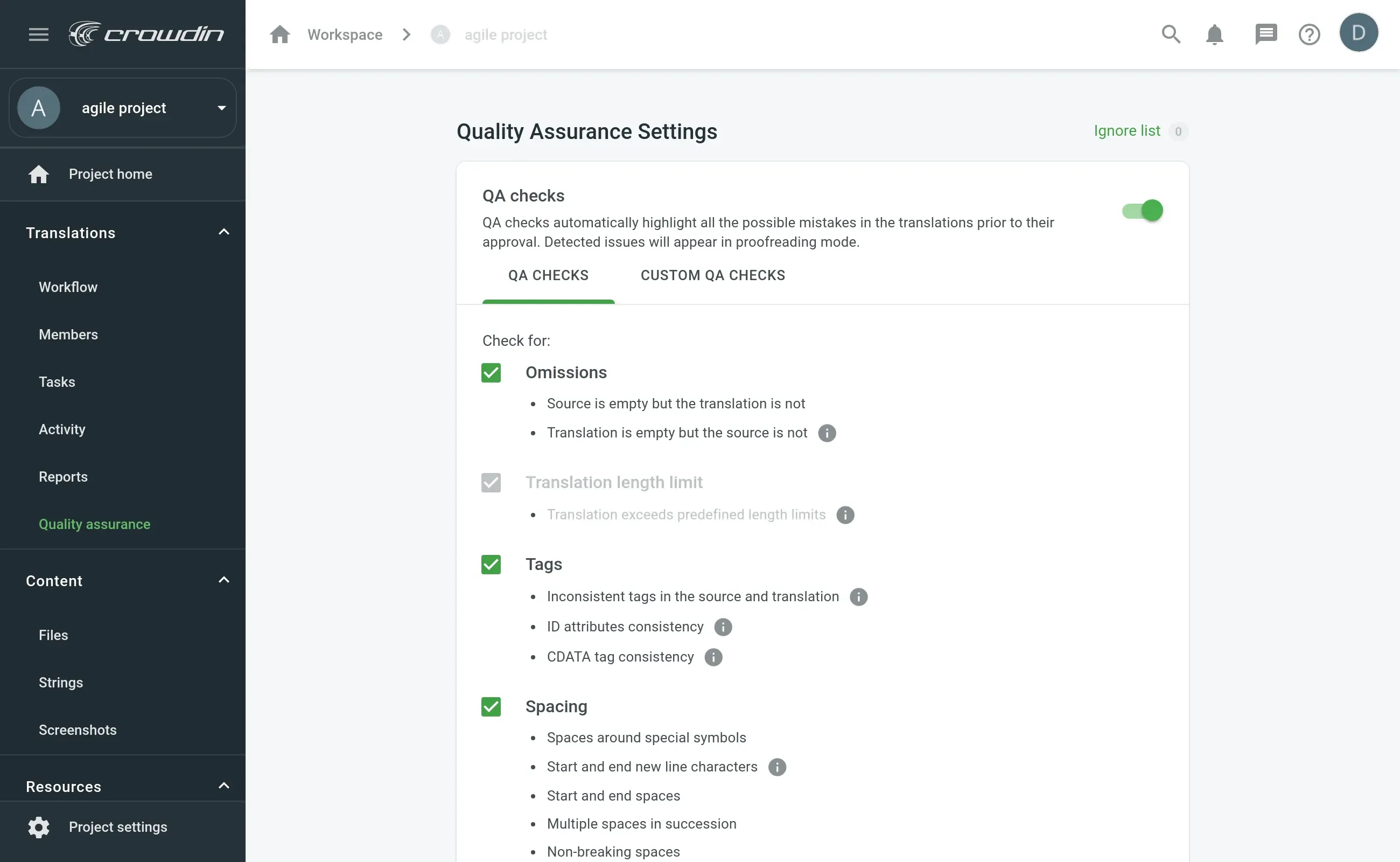This screenshot has width=1400, height=862.
Task: Collapse the Translations sidebar section
Action: pos(223,233)
